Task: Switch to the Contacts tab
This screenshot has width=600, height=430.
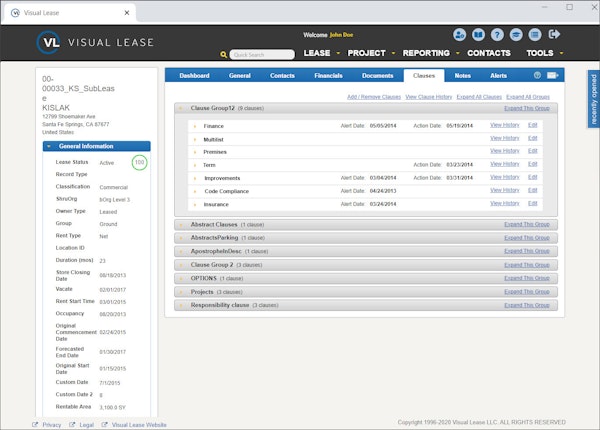Action: [282, 76]
